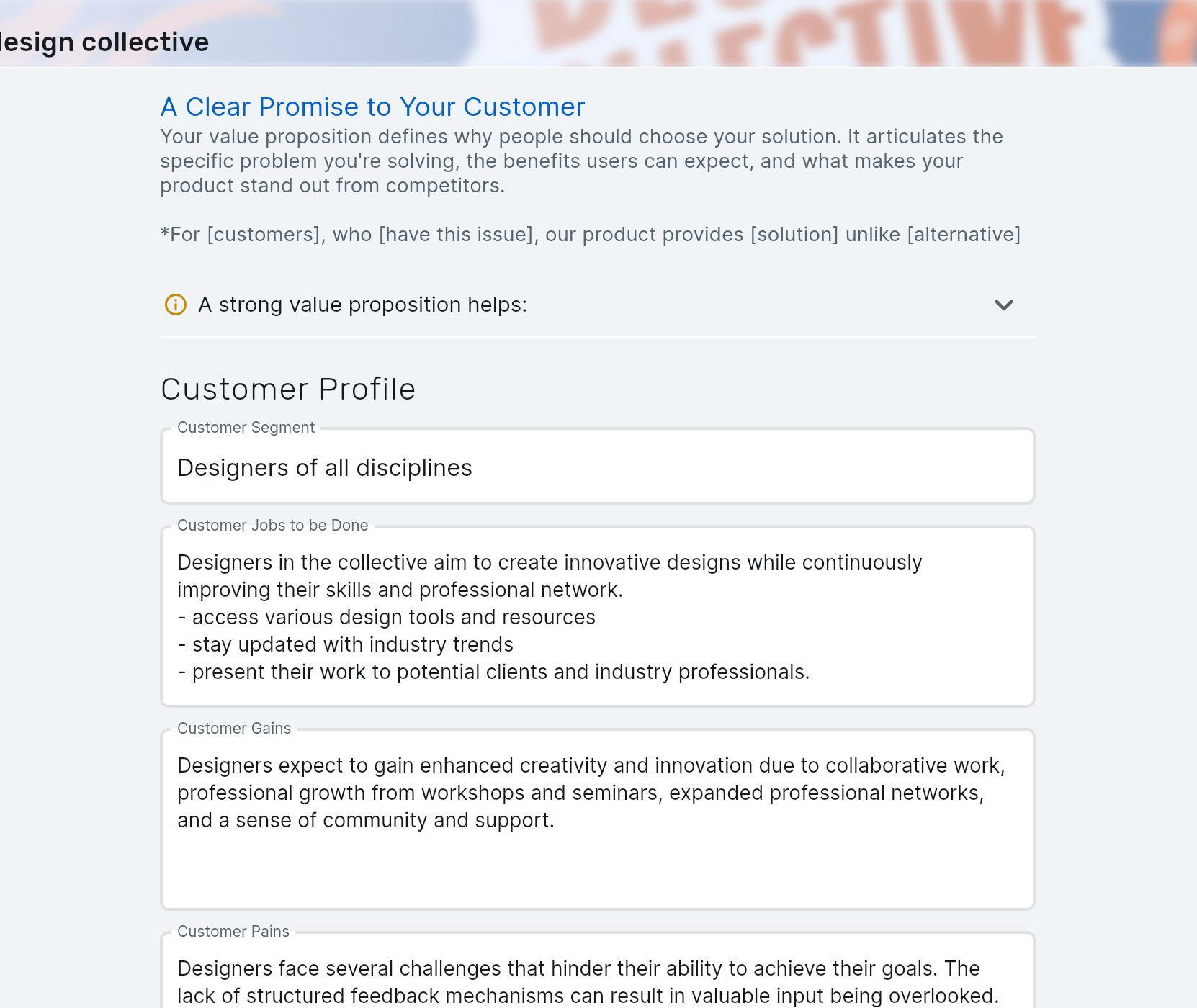Click the "A Clear Promise to Your Customer" heading
Screen dimensions: 1197x1008
click(x=372, y=107)
